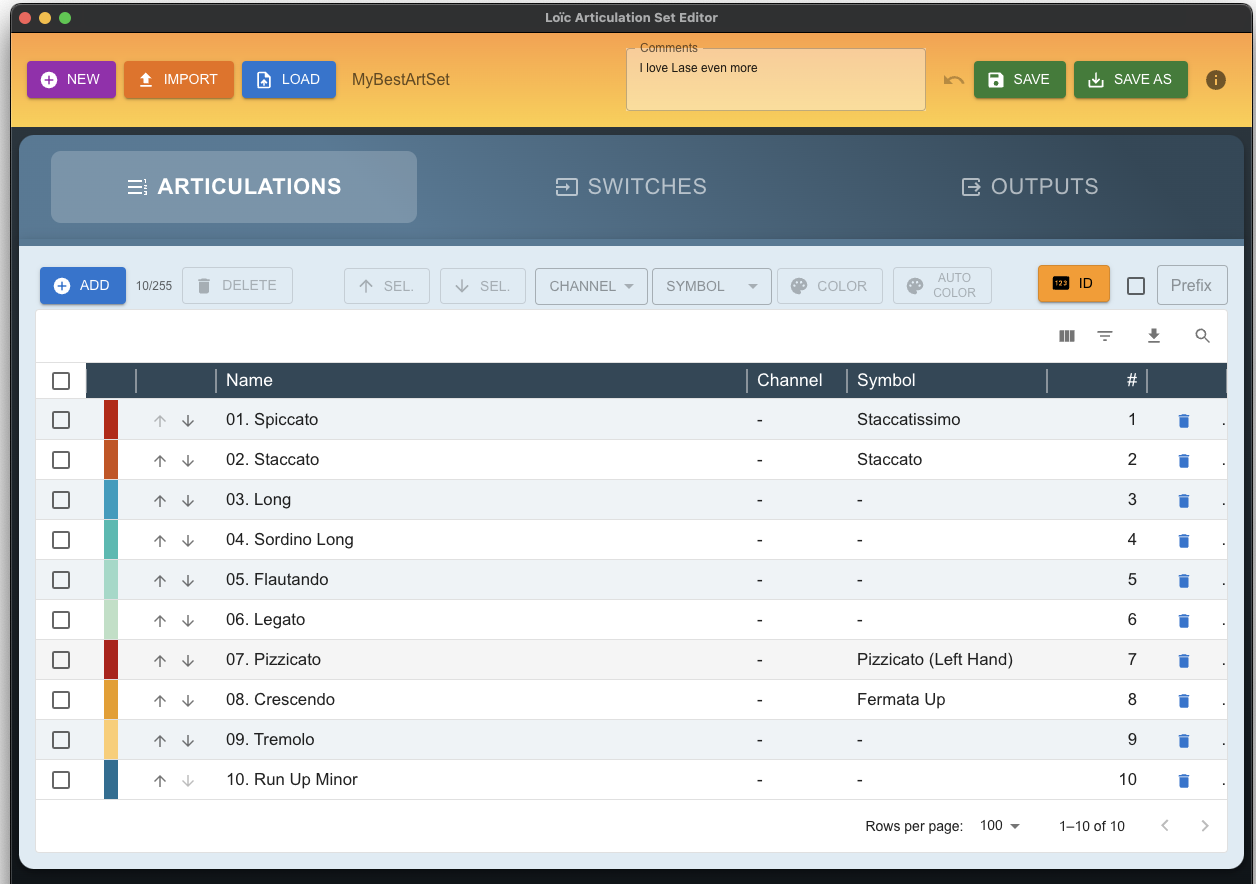Toggle the select-all checkbox in header
The image size is (1256, 884).
(61, 380)
